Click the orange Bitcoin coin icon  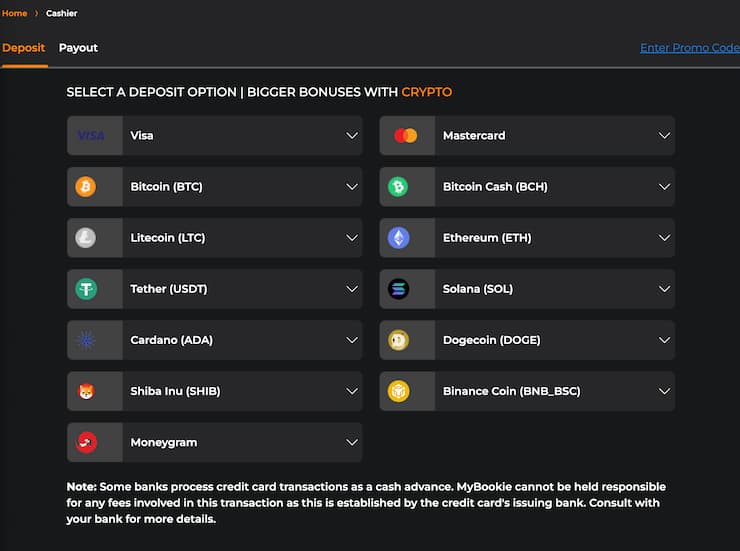[86, 187]
